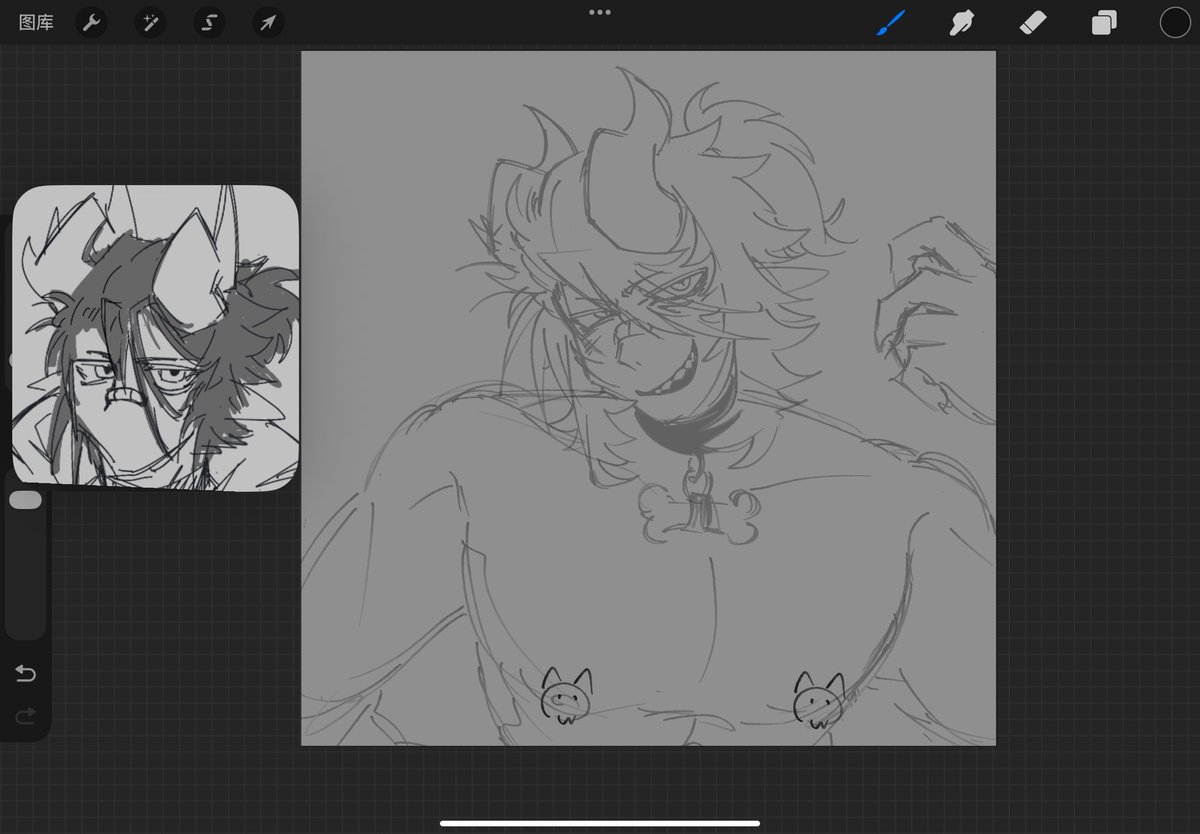Select the Transform arrow tool
The width and height of the screenshot is (1200, 834).
pos(268,22)
